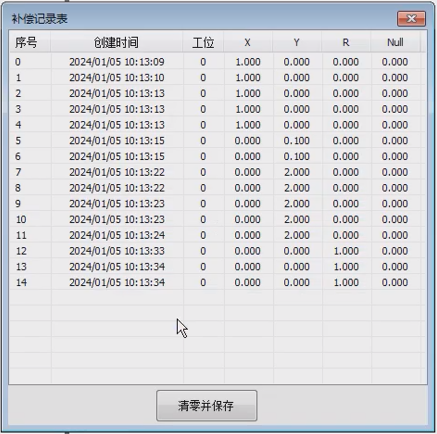Select row 12 created at 10:13:33

pyautogui.click(x=217, y=251)
